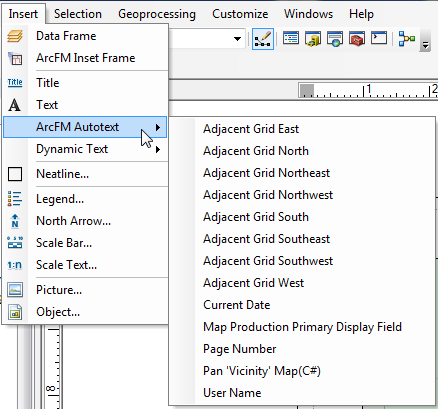Open the Selection menu
Screen dimensions: 438x409
78,14
